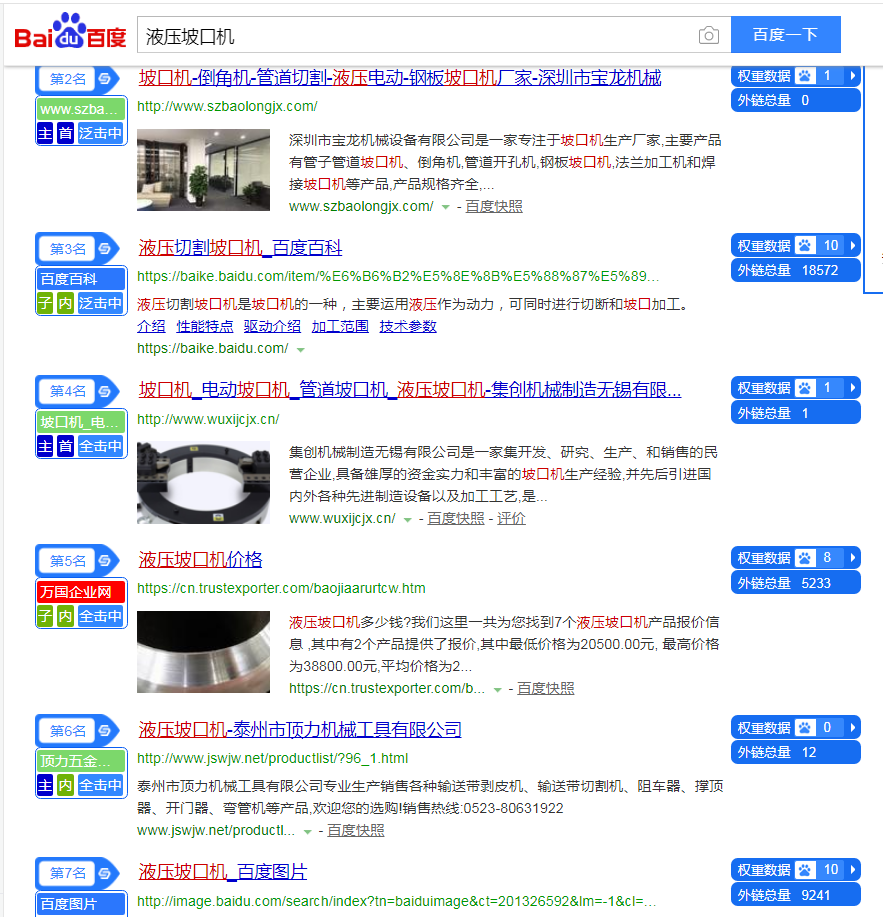Open the 技术参数 sub-link
883x917 pixels.
coord(408,326)
